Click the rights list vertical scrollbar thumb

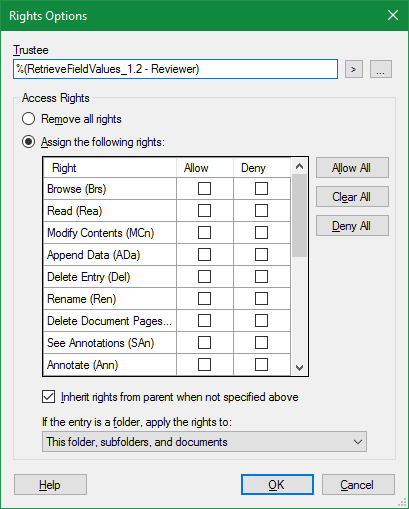pos(299,215)
